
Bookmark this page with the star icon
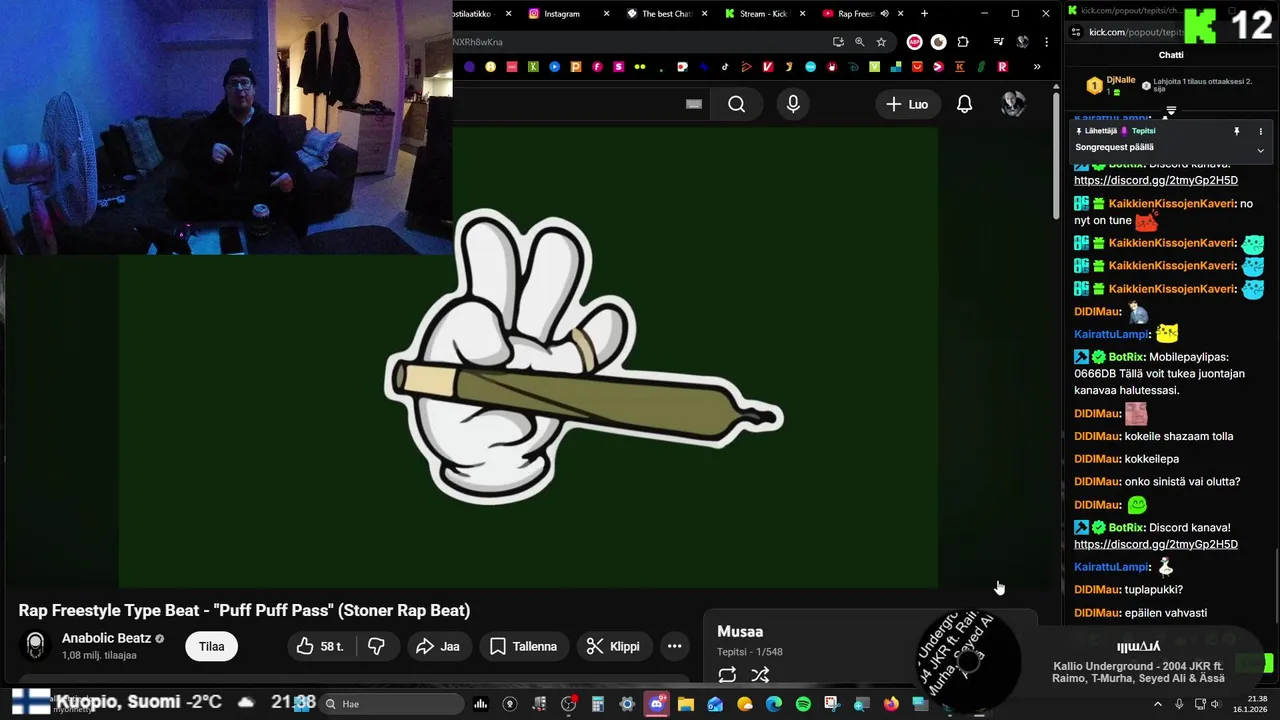click(x=881, y=42)
